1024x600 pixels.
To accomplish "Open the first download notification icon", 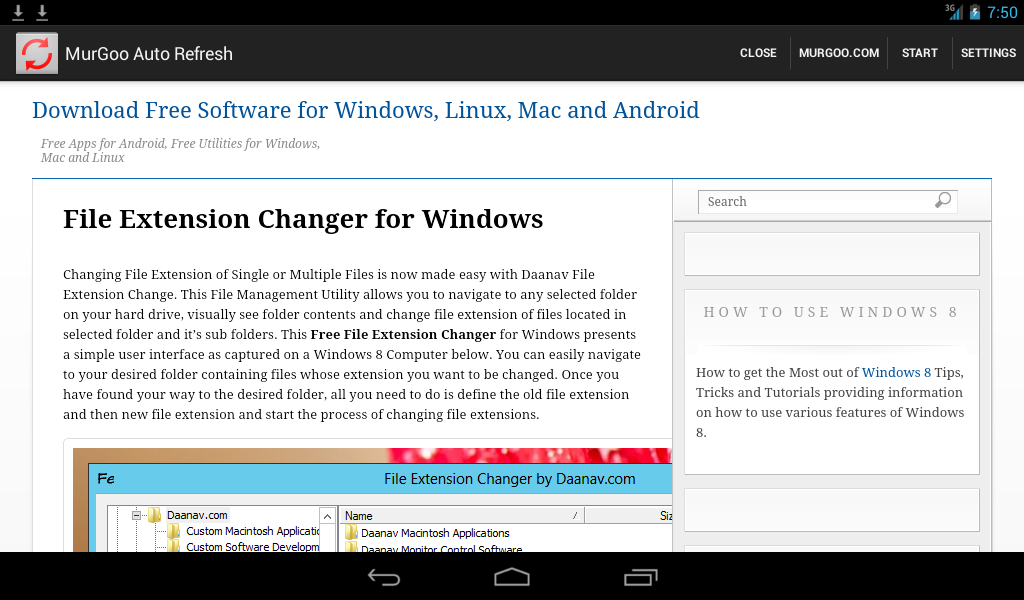I will [x=18, y=12].
